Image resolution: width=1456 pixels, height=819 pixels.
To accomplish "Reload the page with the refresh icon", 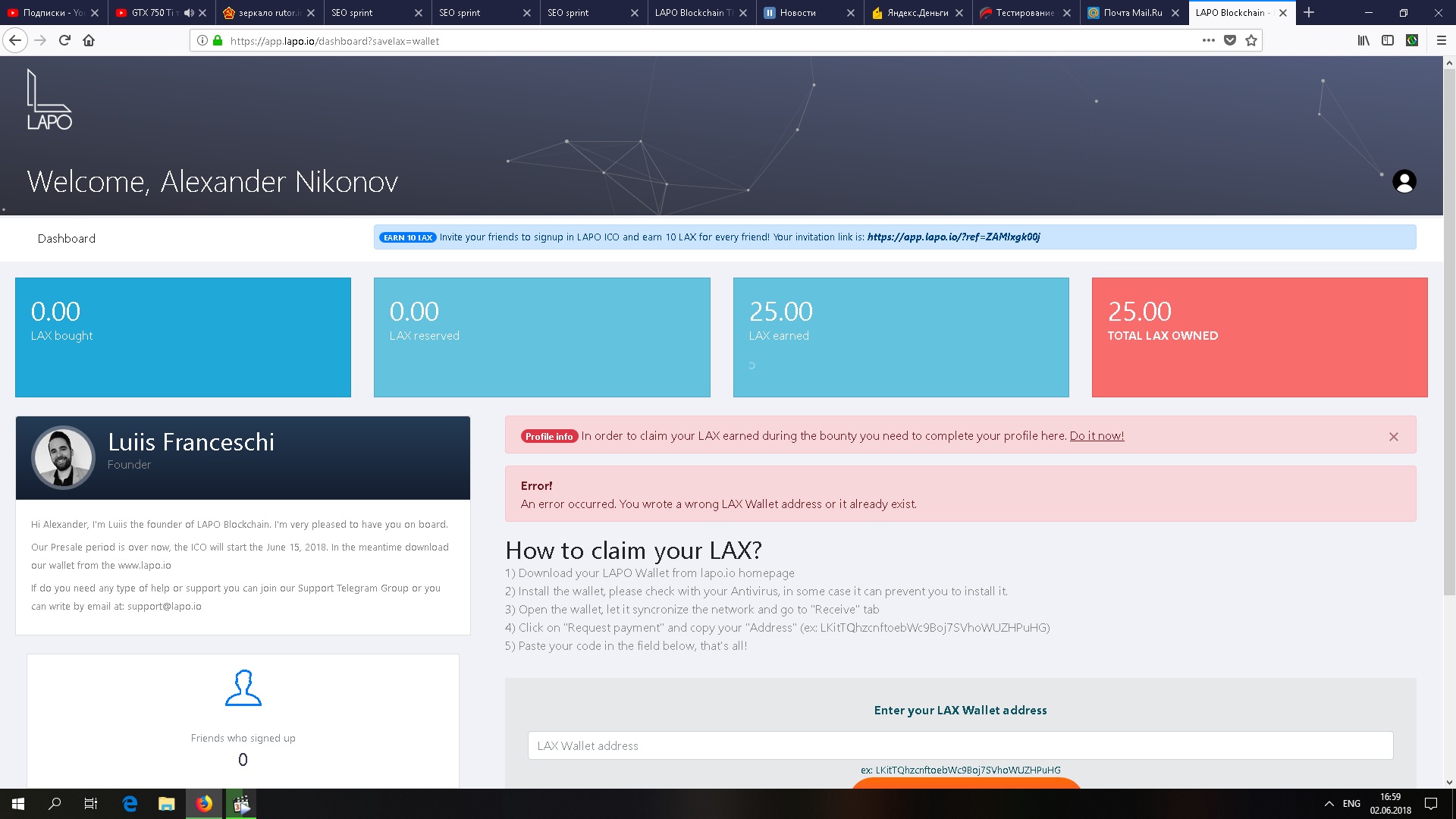I will (x=64, y=40).
